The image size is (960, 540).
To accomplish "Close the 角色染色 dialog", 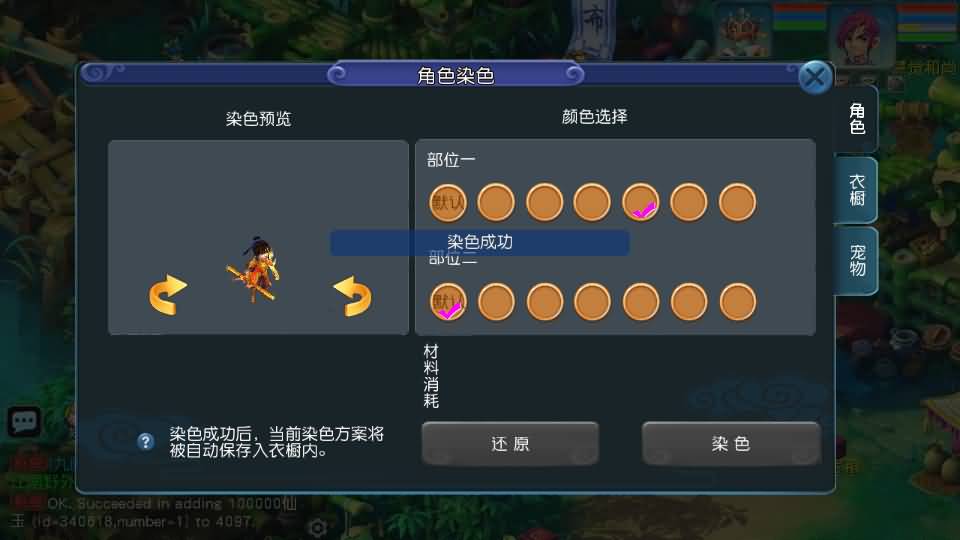I will (x=815, y=78).
